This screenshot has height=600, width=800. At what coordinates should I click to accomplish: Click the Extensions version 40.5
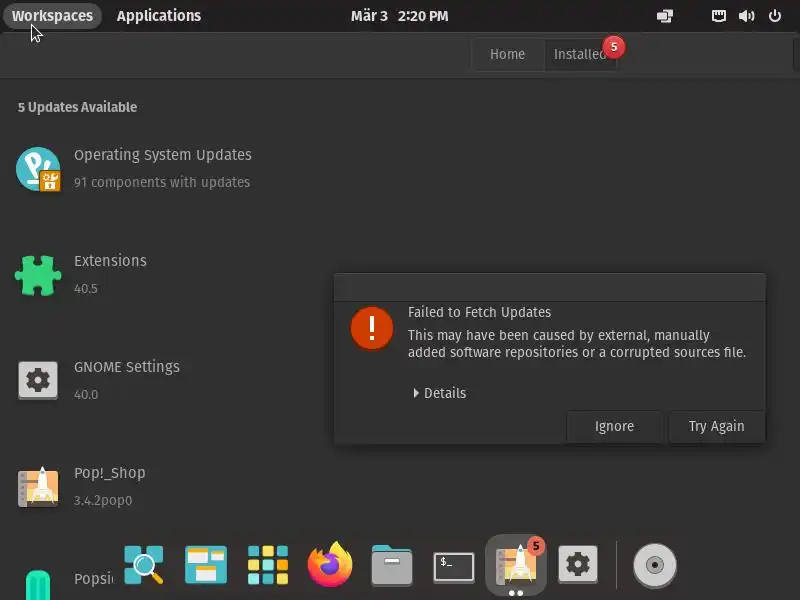86,288
